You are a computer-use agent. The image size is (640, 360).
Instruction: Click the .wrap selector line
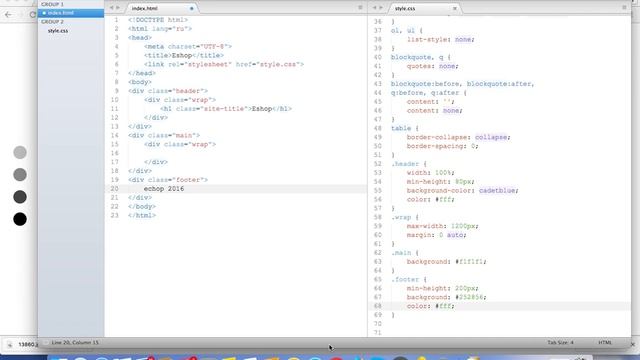405,218
